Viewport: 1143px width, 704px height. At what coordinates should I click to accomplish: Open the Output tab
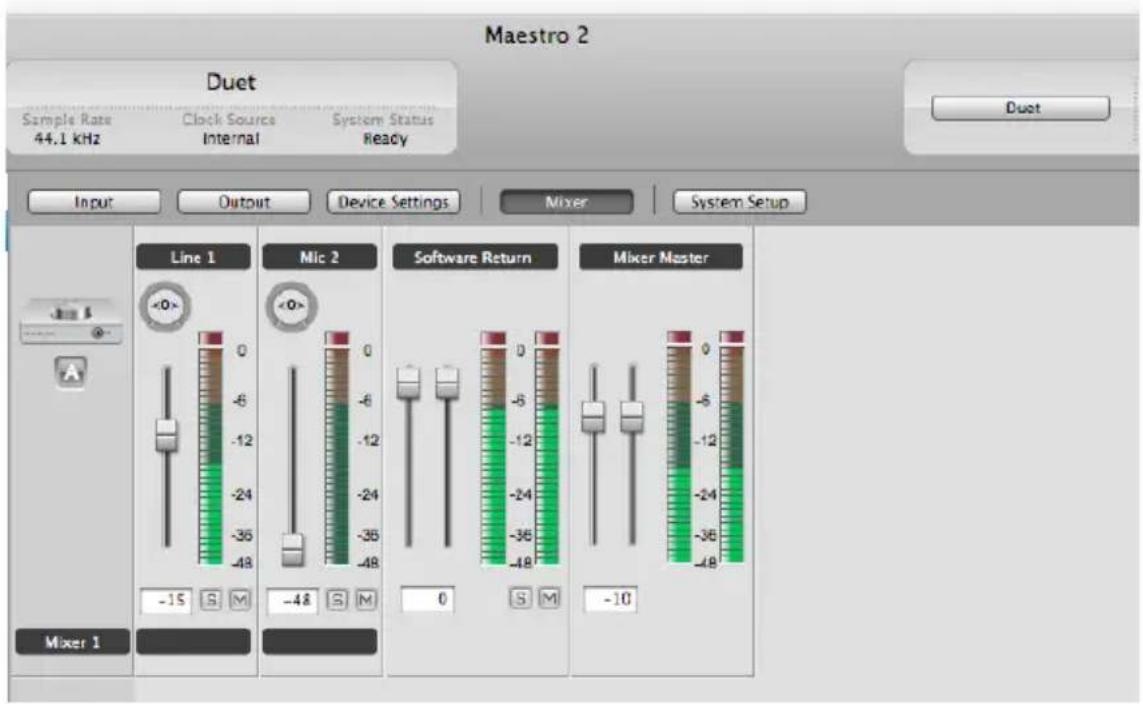coord(244,202)
